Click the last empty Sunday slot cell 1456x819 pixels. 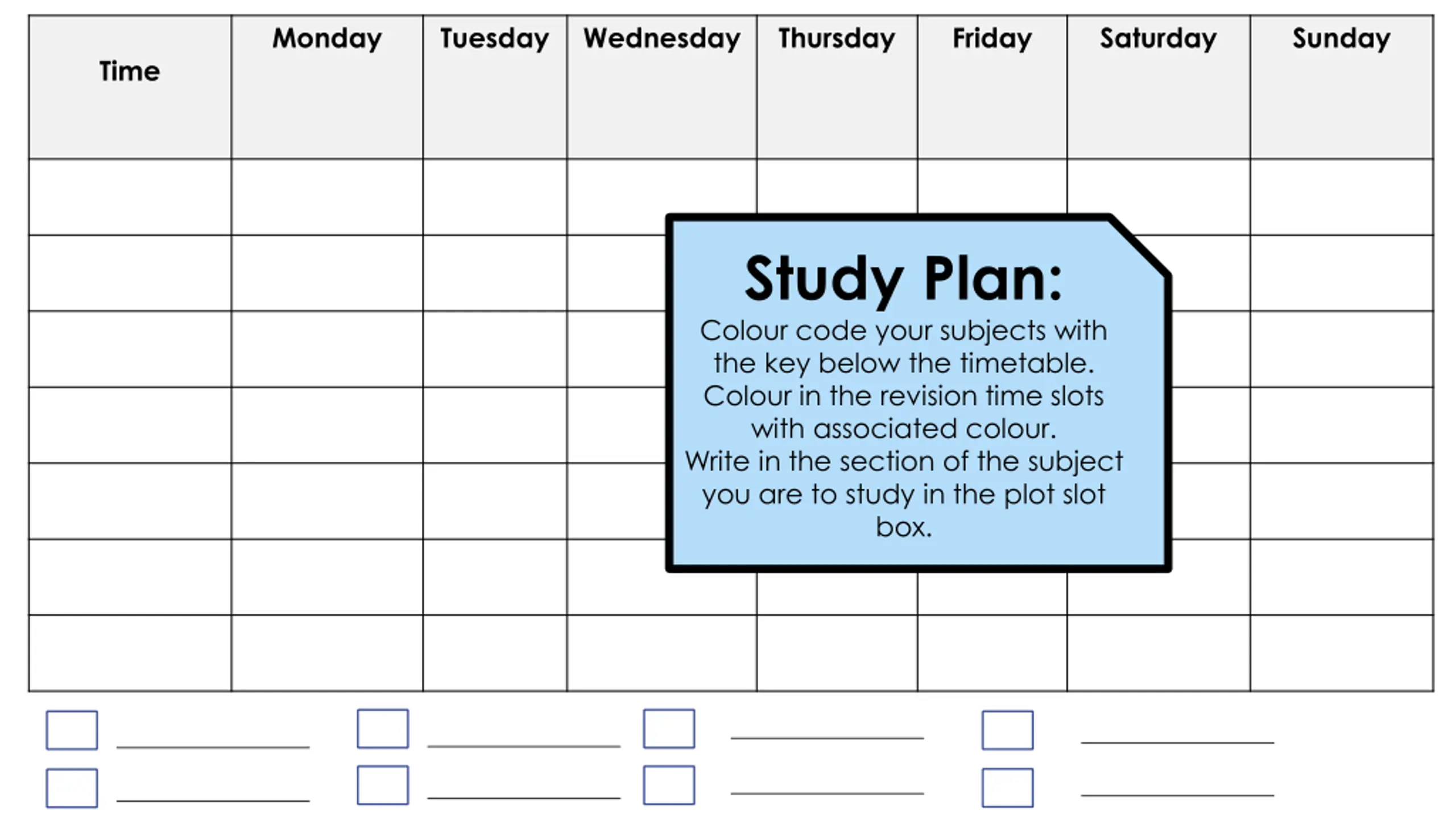pyautogui.click(x=1342, y=653)
